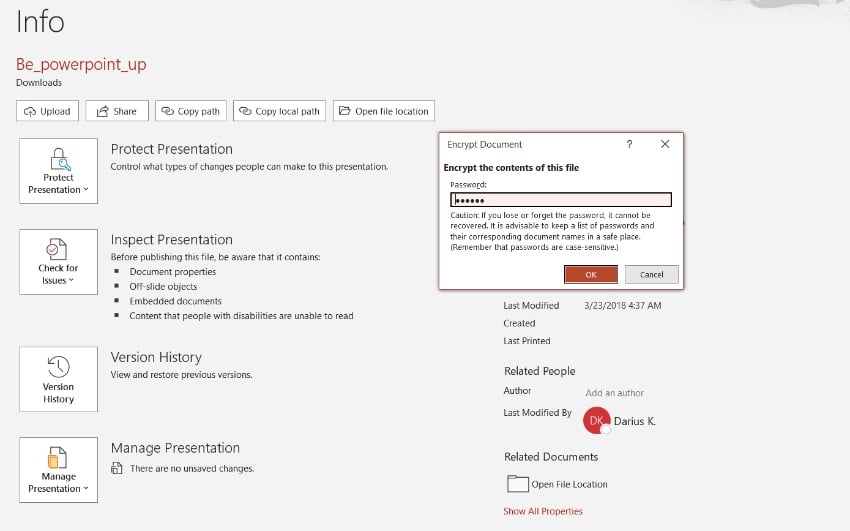Click Add an author field
Viewport: 850px width, 531px height.
click(x=614, y=393)
